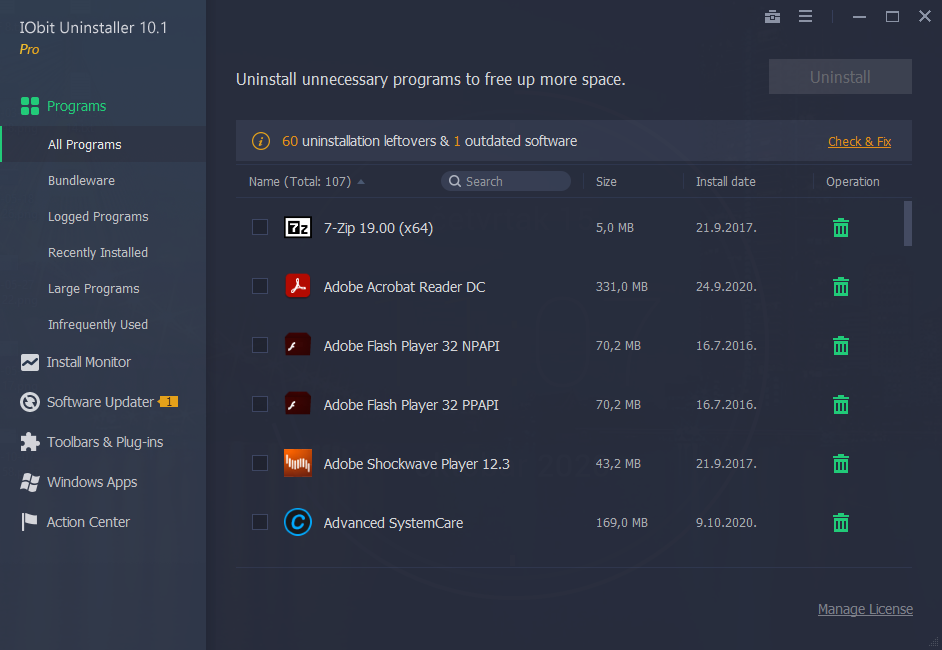Show Logged Programs
This screenshot has width=942, height=650.
point(98,216)
